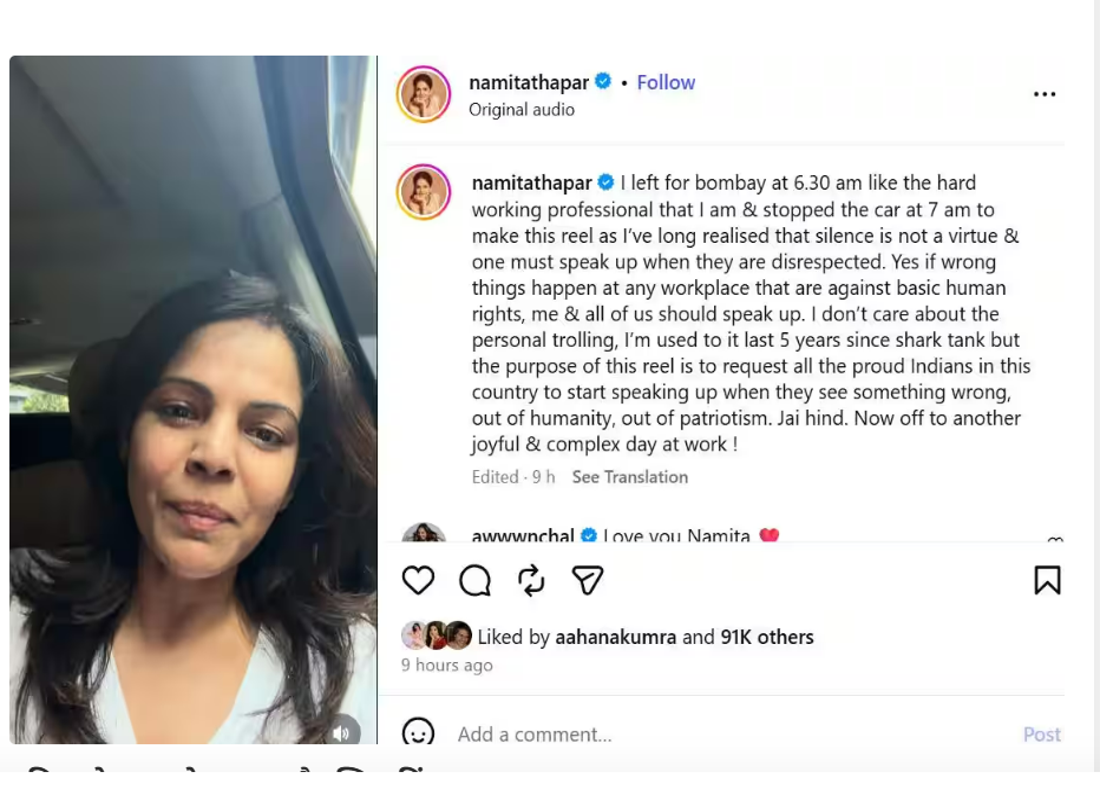1100x795 pixels.
Task: Like the post with the heart icon
Action: click(418, 581)
